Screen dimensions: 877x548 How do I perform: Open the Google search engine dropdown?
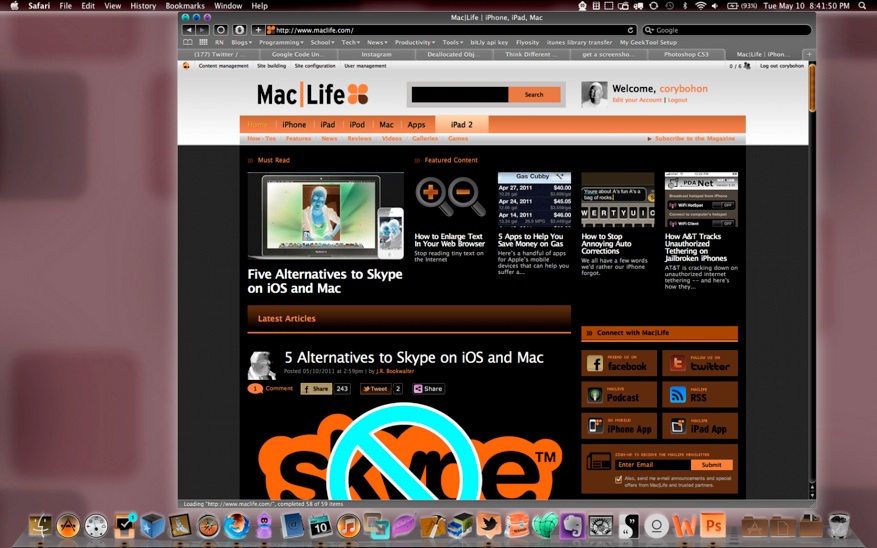tap(649, 30)
